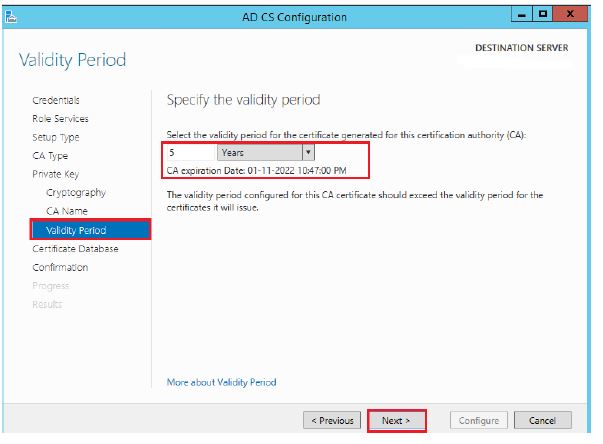Click the Previous button

(x=332, y=420)
